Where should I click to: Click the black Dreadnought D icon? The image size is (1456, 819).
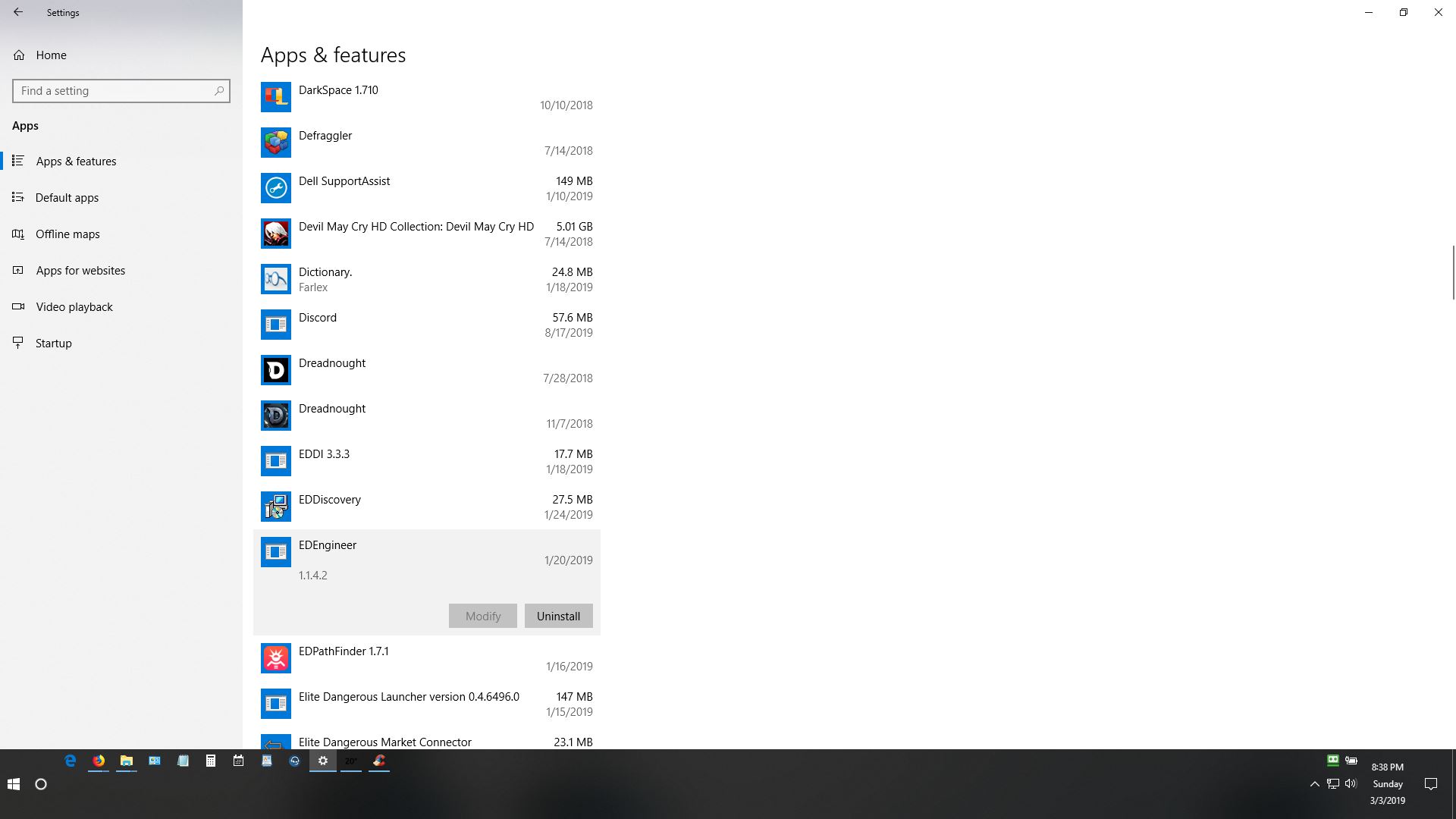pos(276,370)
